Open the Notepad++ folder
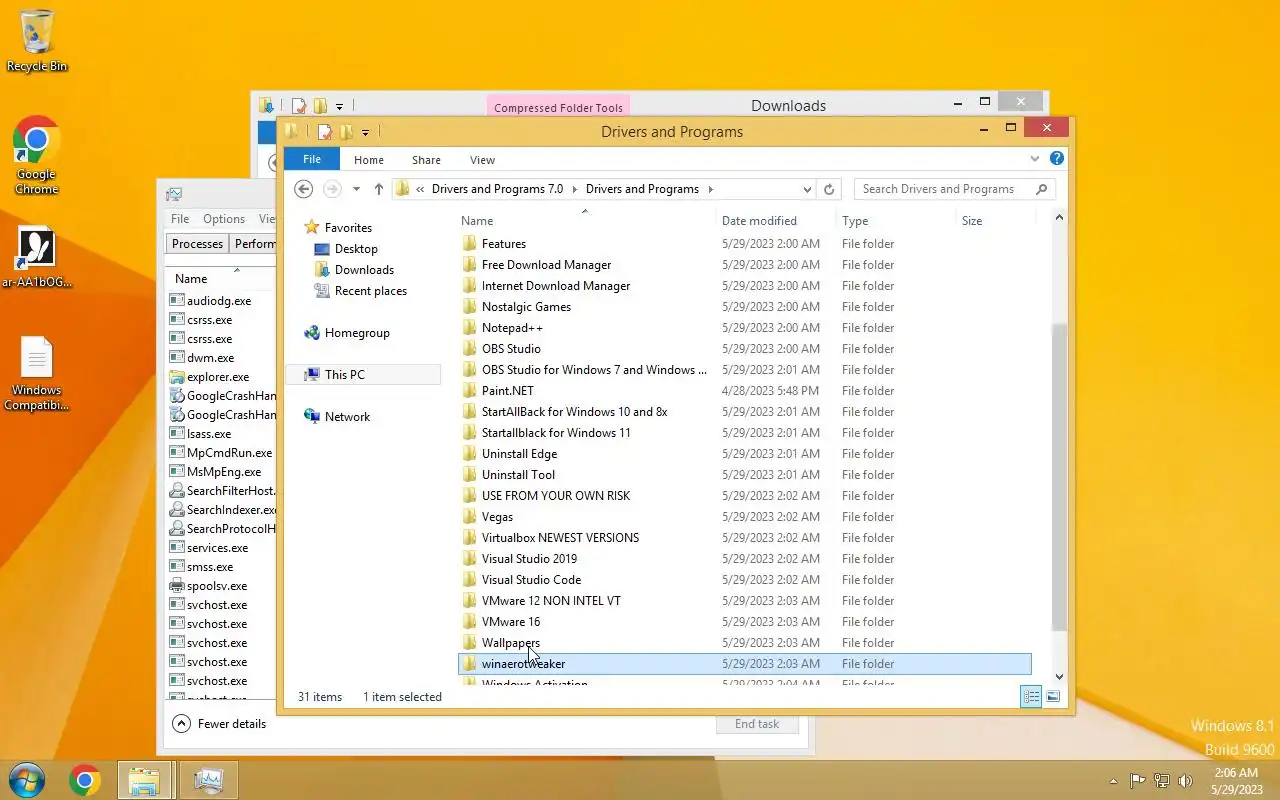The height and width of the screenshot is (800, 1280). pyautogui.click(x=512, y=328)
